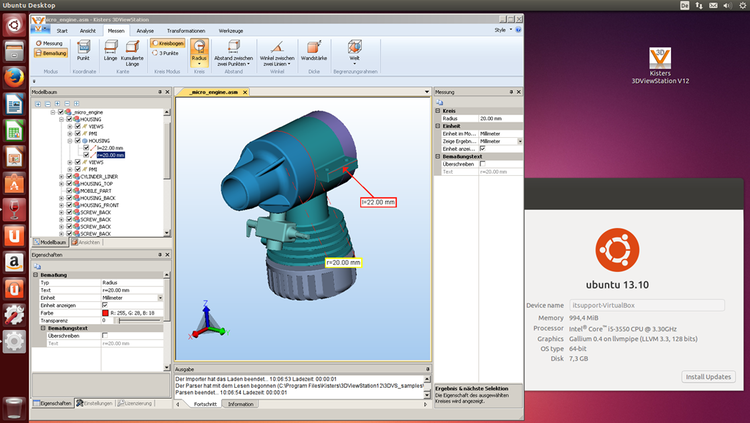750x423 pixels.
Task: Open the Analyse ribbon tab
Action: 145,31
